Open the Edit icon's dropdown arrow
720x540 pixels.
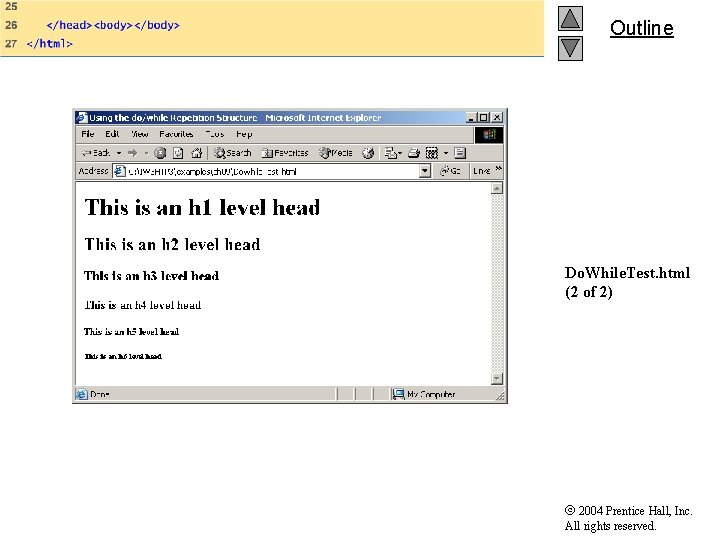[445, 153]
